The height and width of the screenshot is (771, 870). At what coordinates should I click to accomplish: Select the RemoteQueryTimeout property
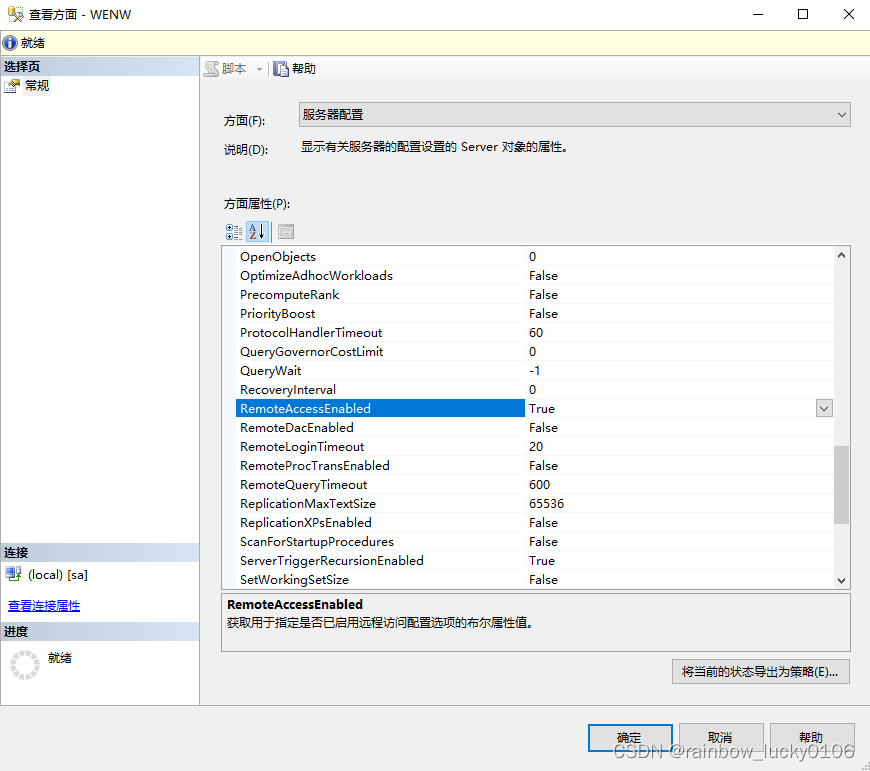(535, 485)
